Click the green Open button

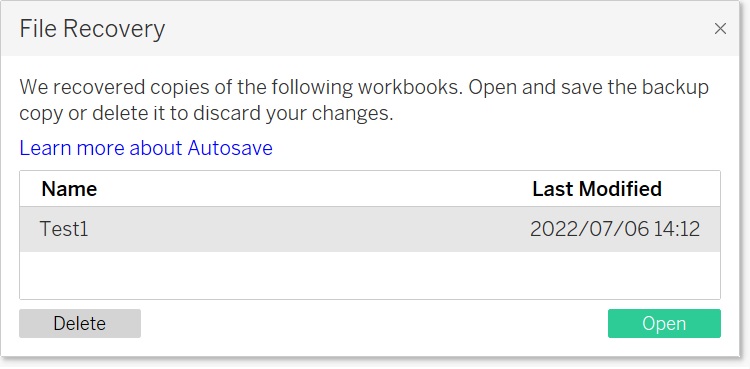[664, 324]
